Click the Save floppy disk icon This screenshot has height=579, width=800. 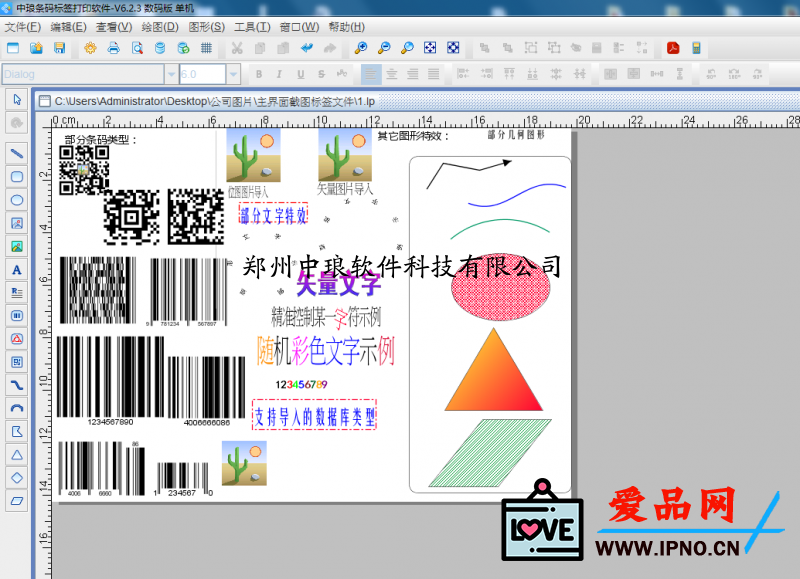tap(60, 48)
